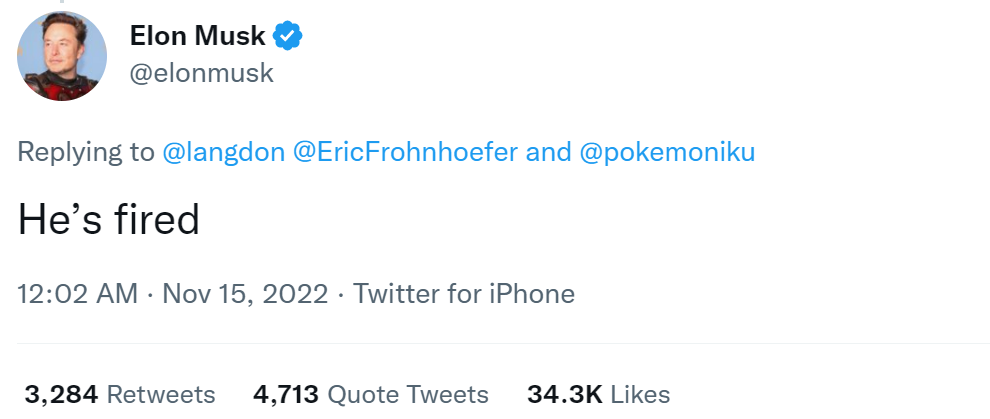Click the 3,284 retweet count number
Screen dimensions: 990x419
tap(61, 394)
